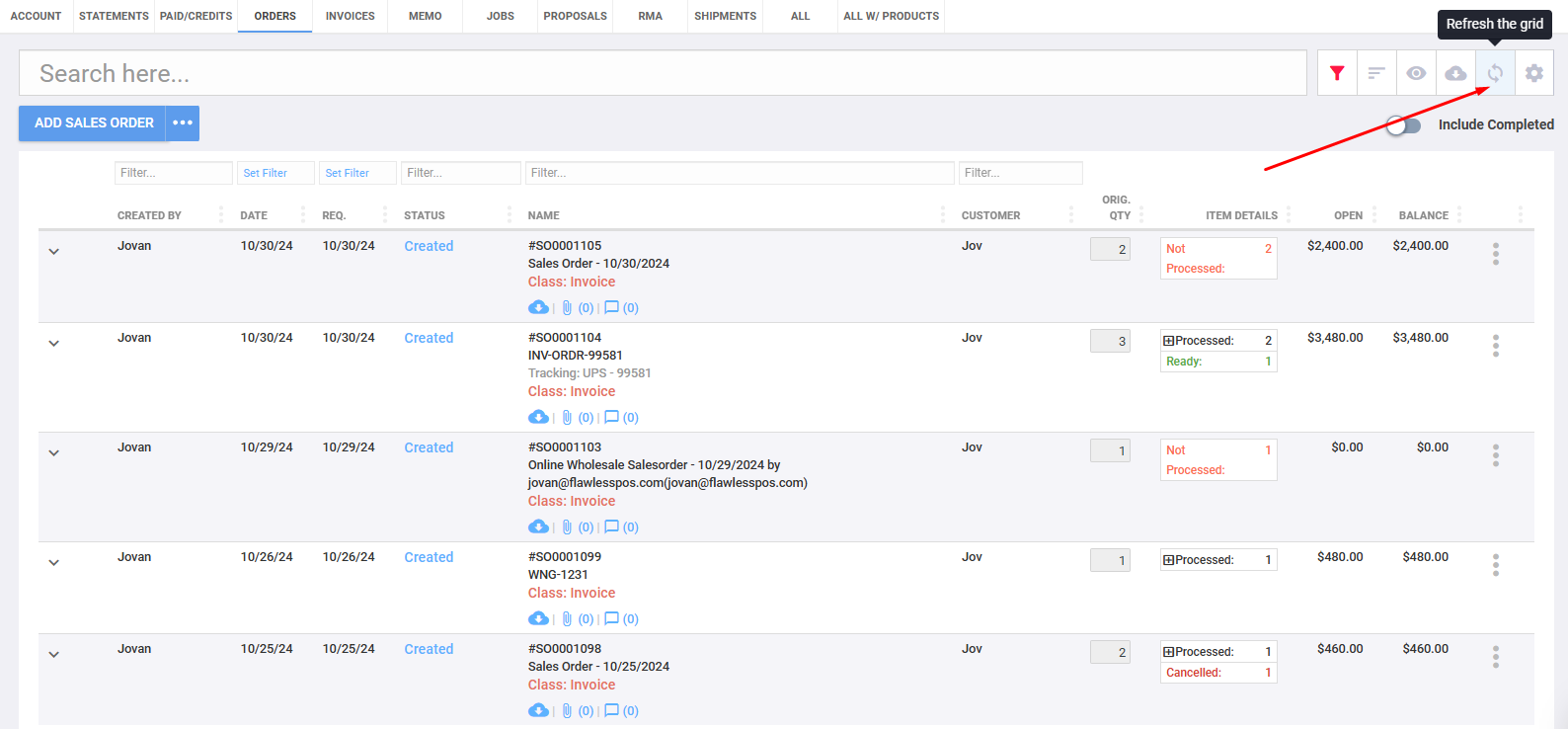Toggle the eye visibility icon in toolbar

(x=1416, y=73)
